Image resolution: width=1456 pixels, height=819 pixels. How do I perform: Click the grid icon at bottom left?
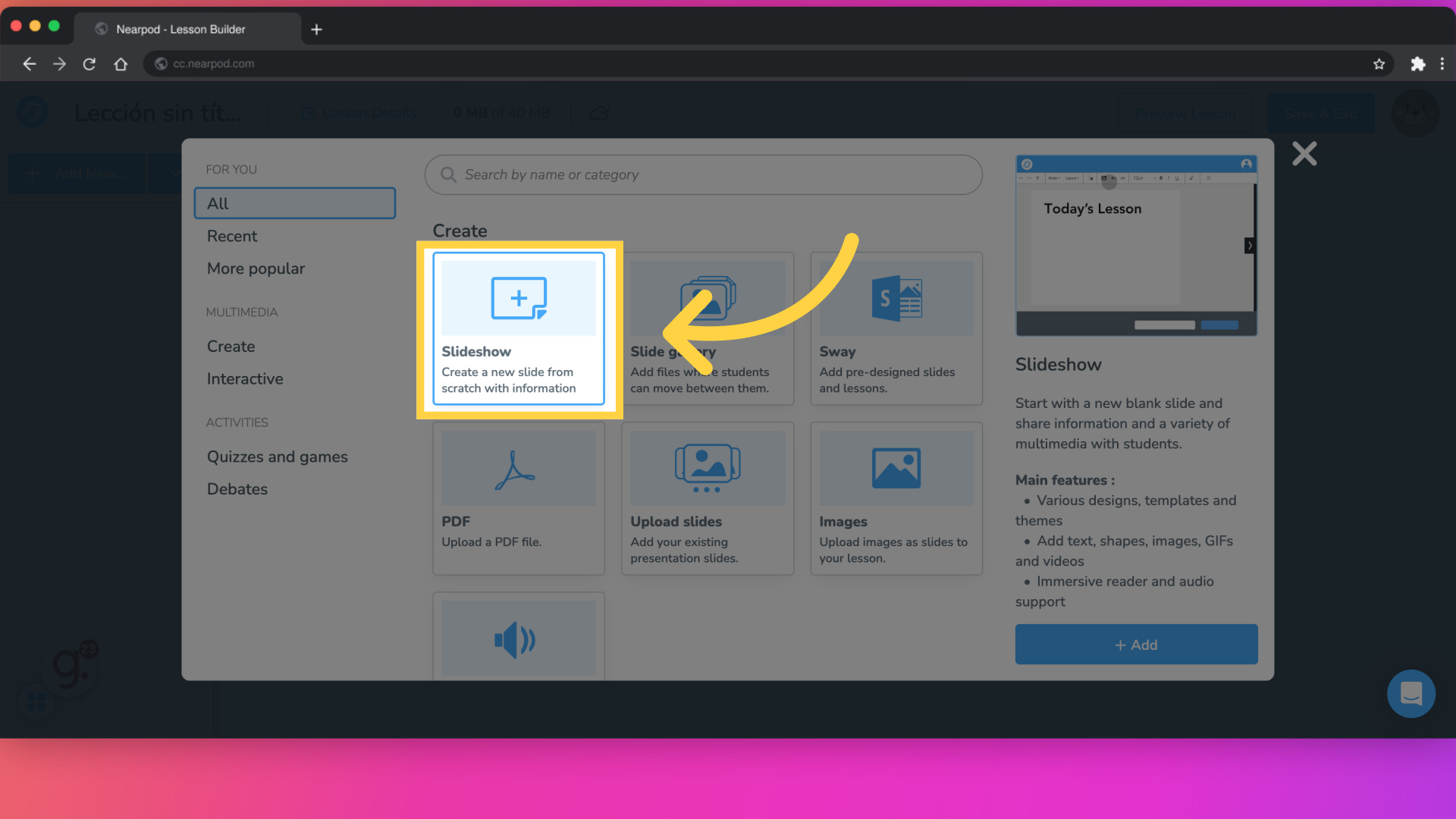[36, 701]
